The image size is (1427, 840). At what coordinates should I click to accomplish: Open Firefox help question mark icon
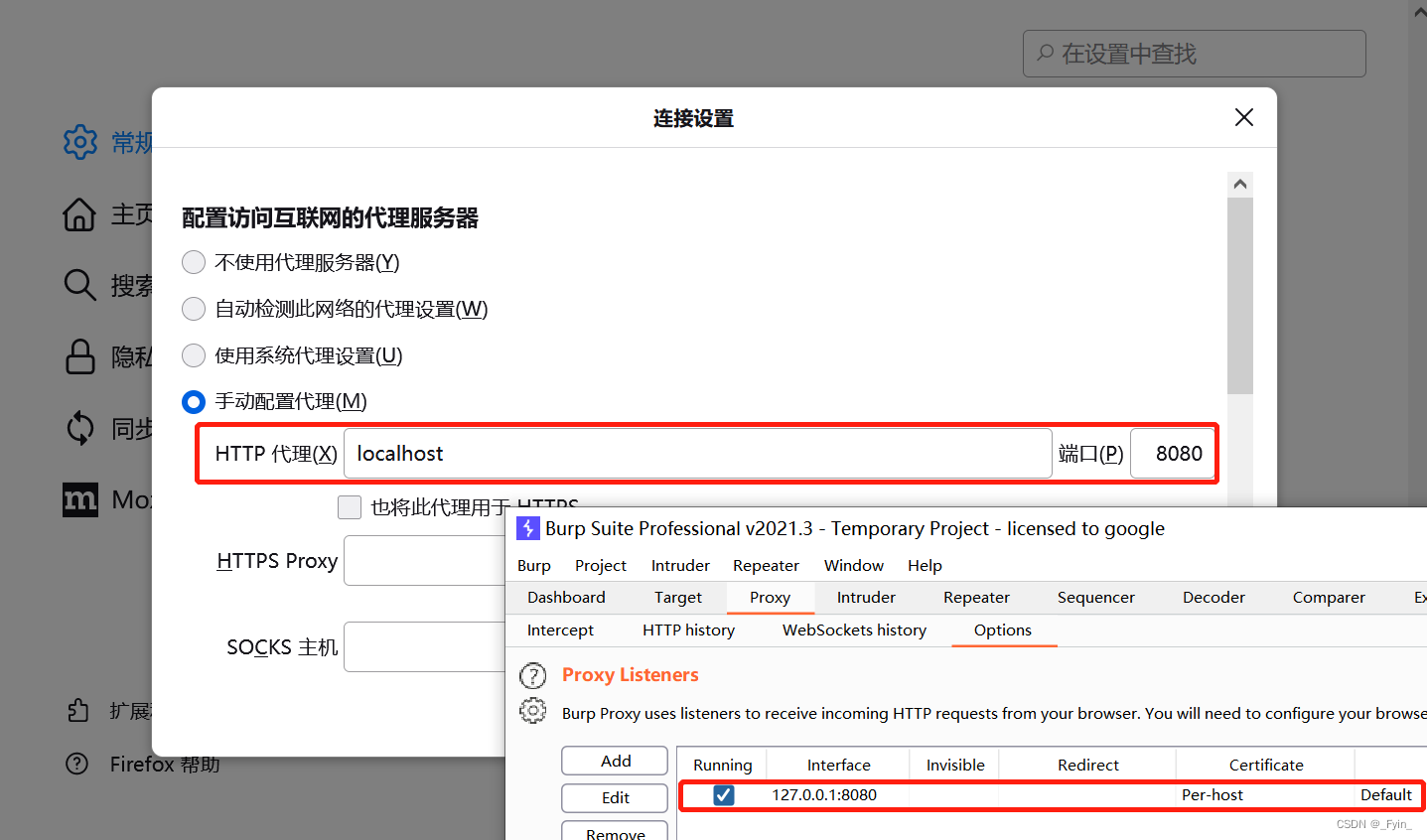coord(76,764)
